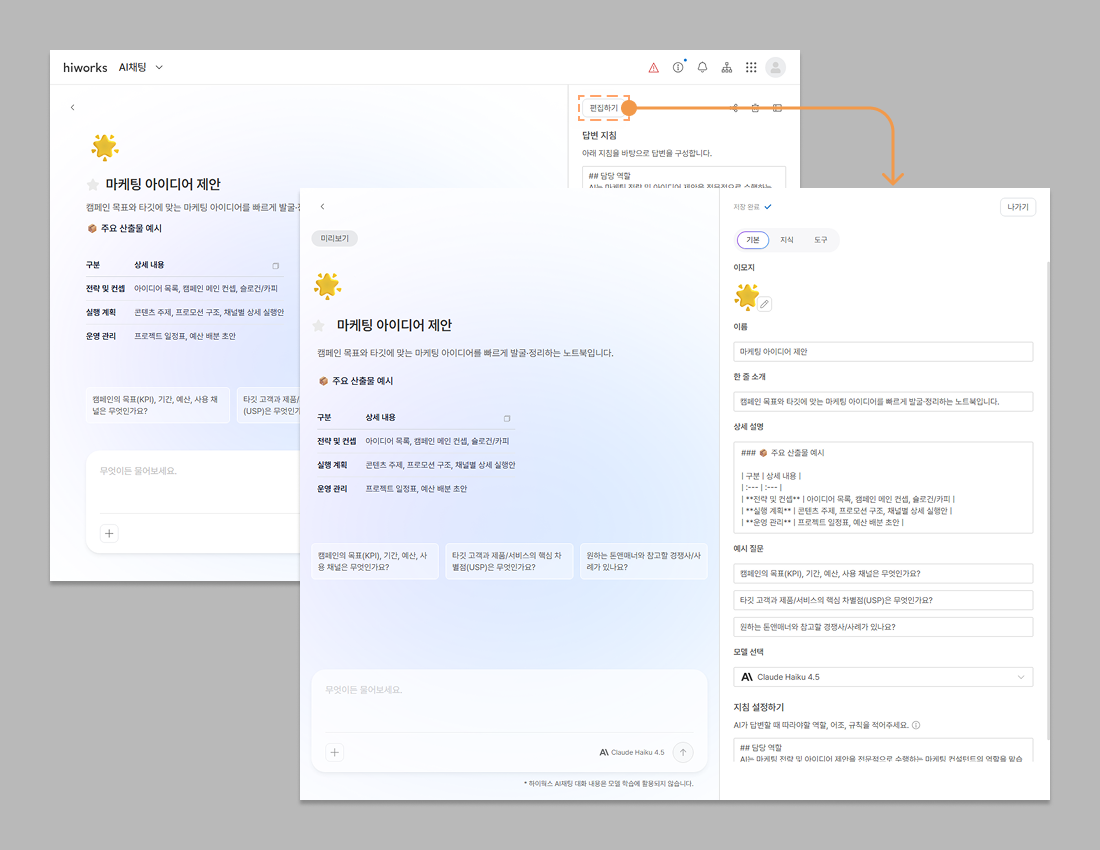Image resolution: width=1100 pixels, height=850 pixels.
Task: Switch to the 지식 tab
Action: [x=787, y=240]
